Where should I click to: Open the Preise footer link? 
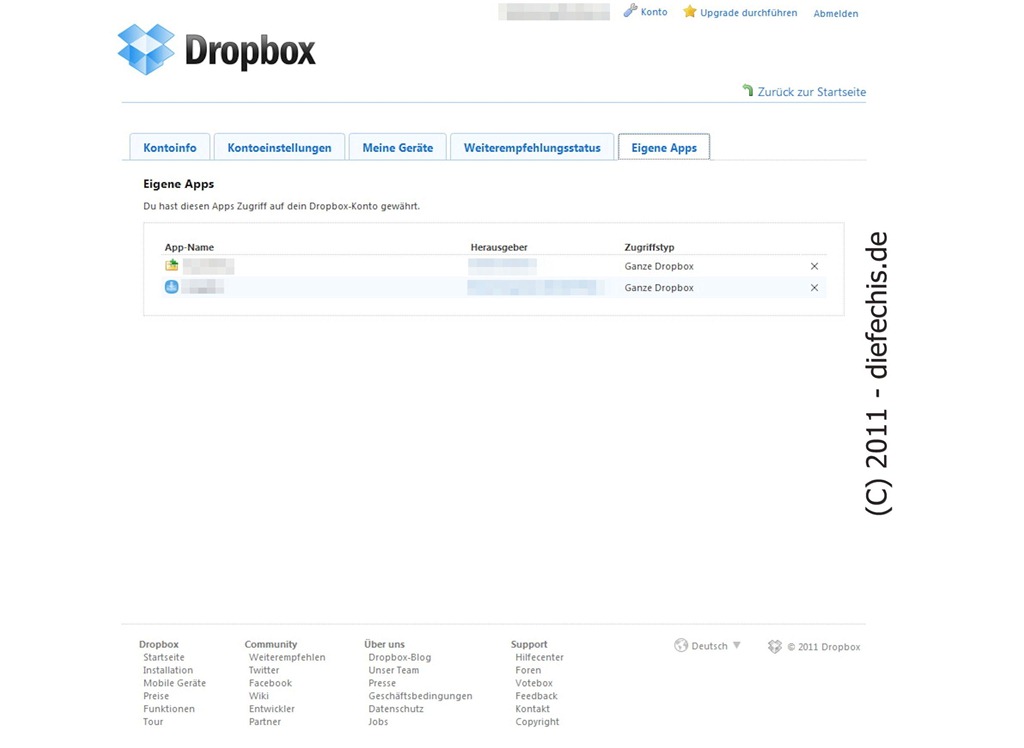click(156, 696)
